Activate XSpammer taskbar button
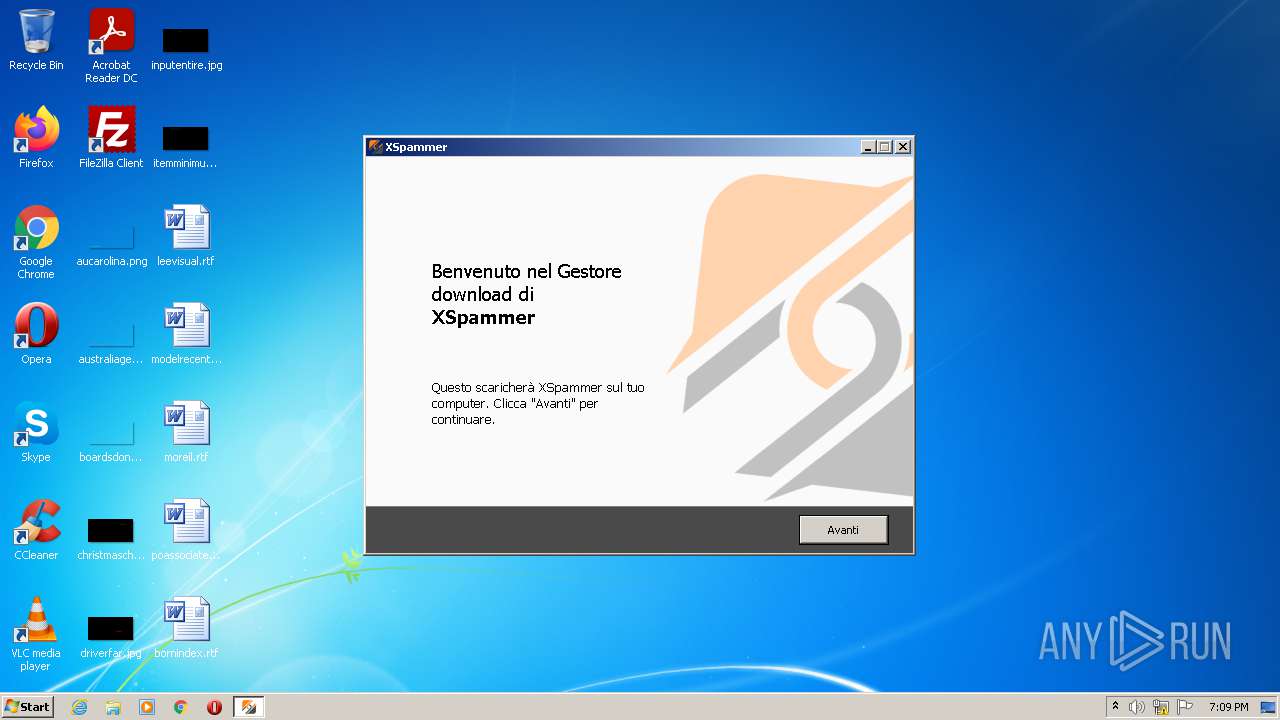 pyautogui.click(x=248, y=707)
